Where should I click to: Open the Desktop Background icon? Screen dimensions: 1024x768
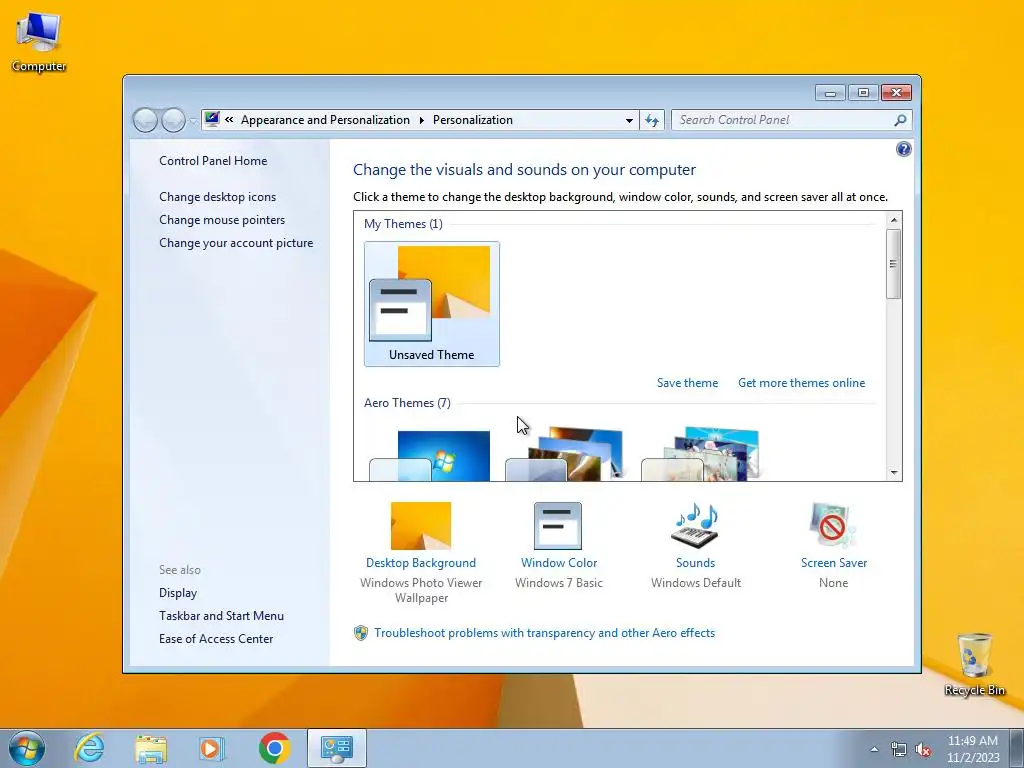pos(421,526)
